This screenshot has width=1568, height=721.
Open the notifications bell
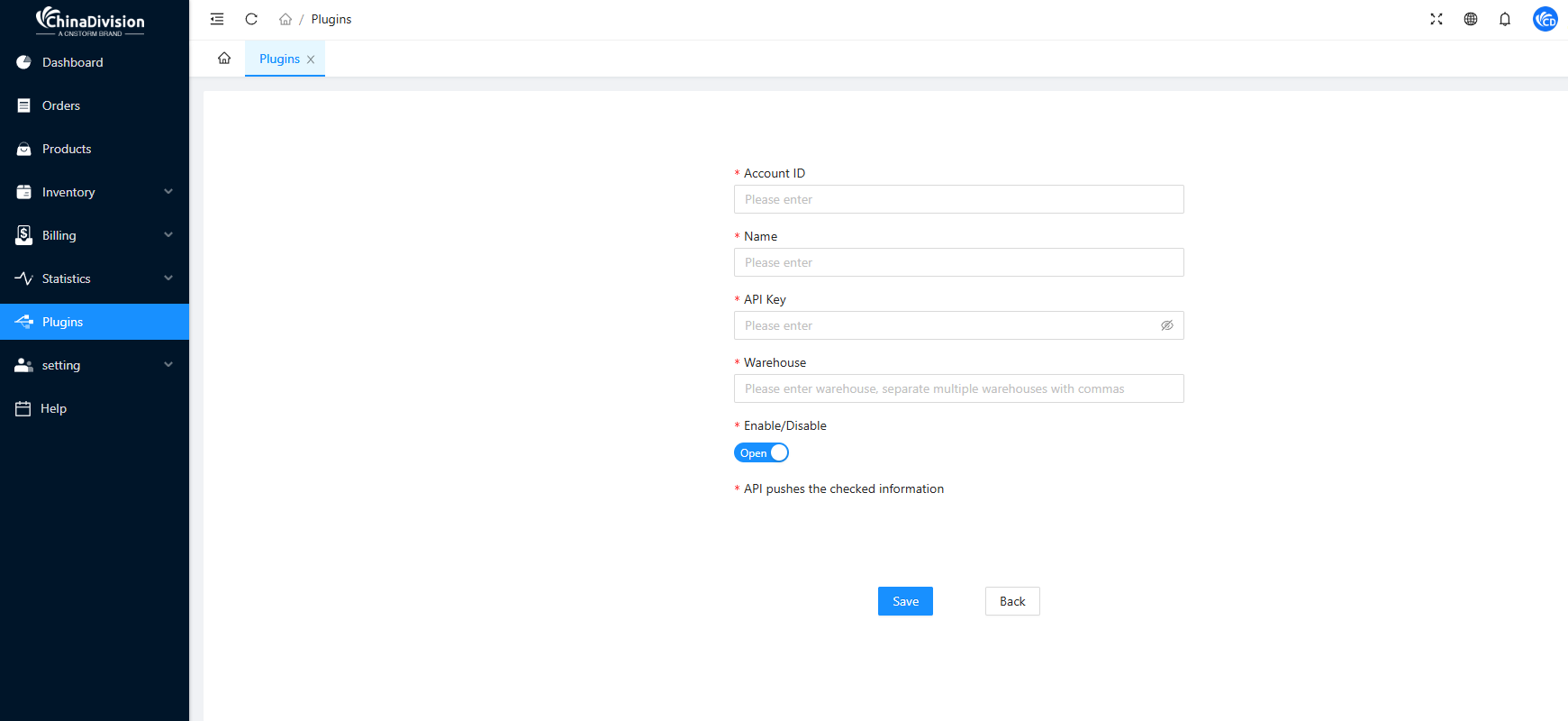click(1505, 19)
